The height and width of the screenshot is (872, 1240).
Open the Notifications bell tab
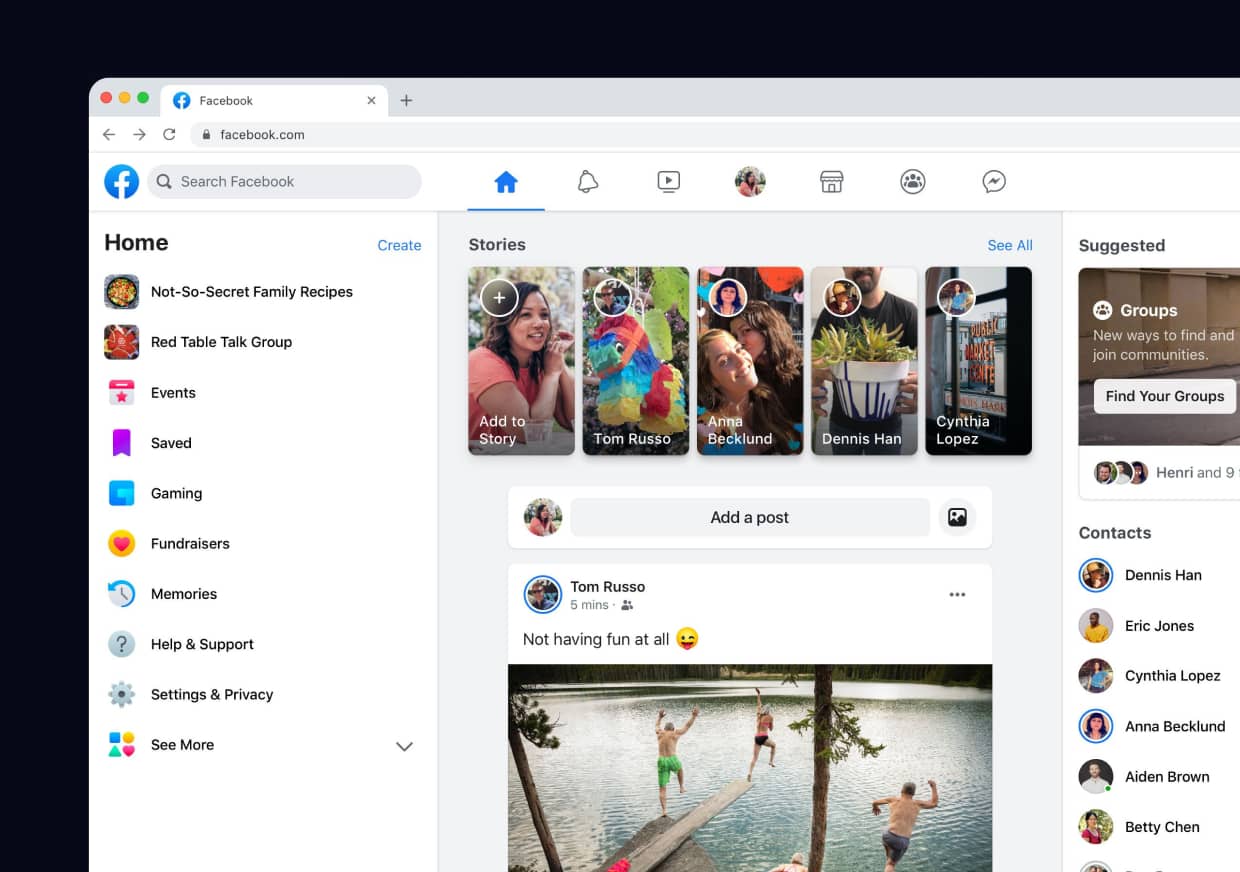[588, 182]
